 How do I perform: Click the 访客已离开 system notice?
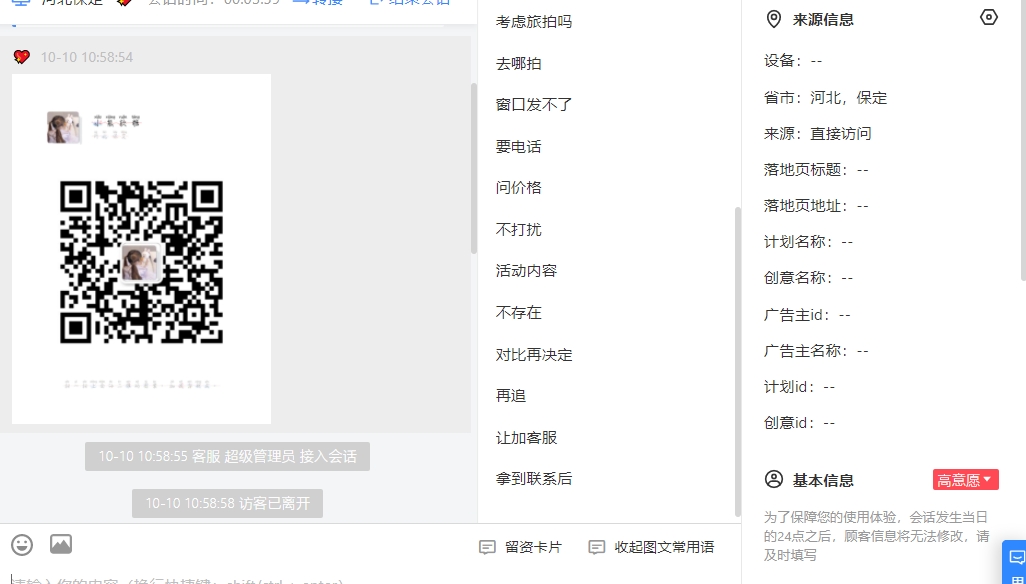click(228, 504)
